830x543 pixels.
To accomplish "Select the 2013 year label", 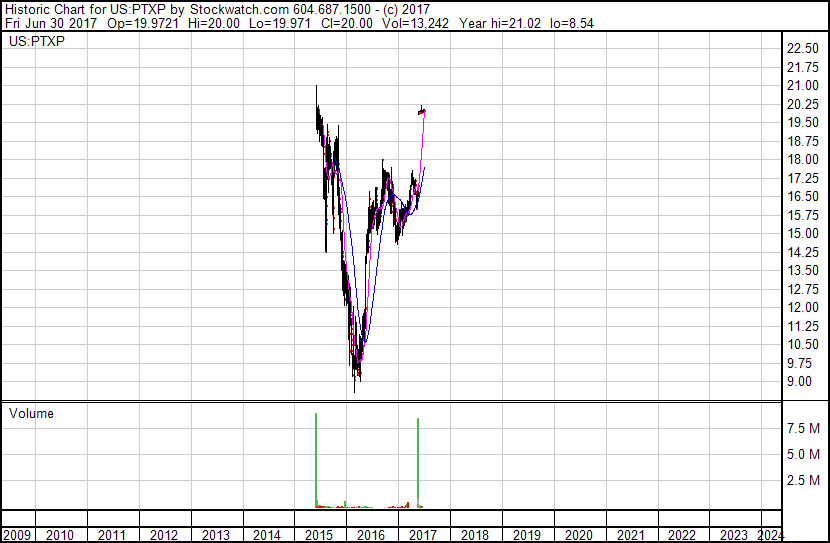I will (215, 535).
